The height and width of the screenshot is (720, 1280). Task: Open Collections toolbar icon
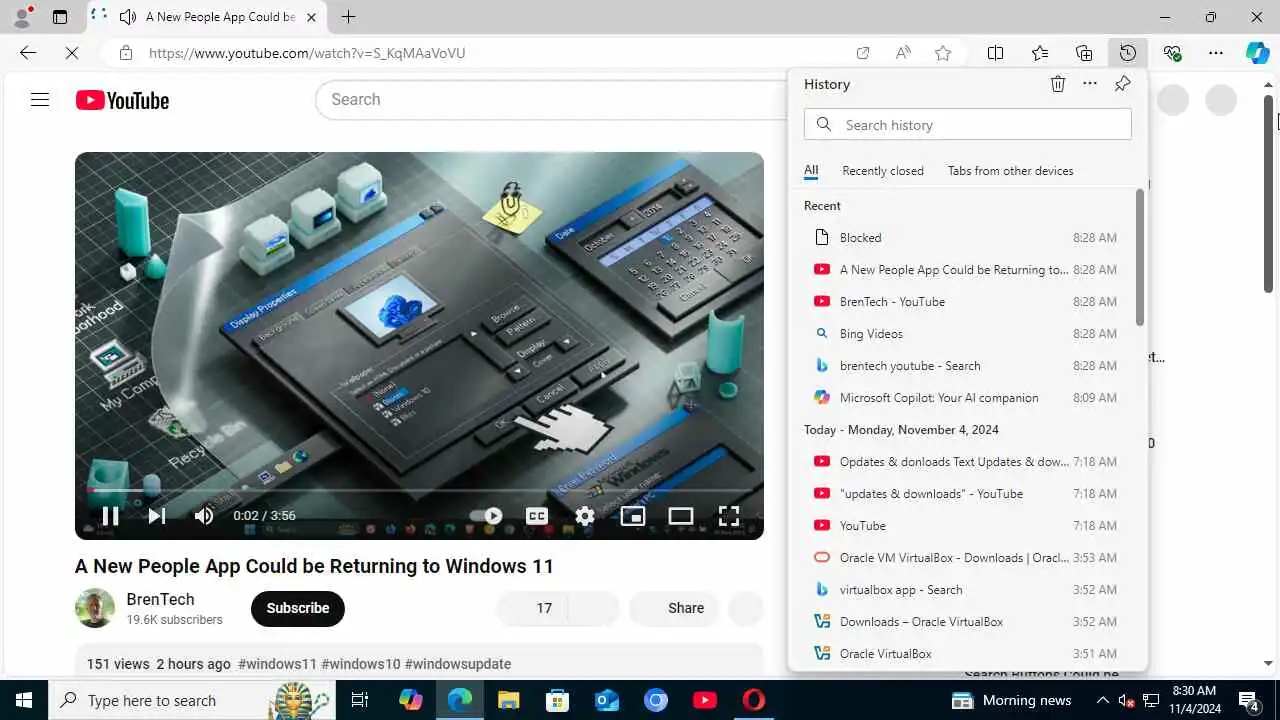pyautogui.click(x=1084, y=53)
